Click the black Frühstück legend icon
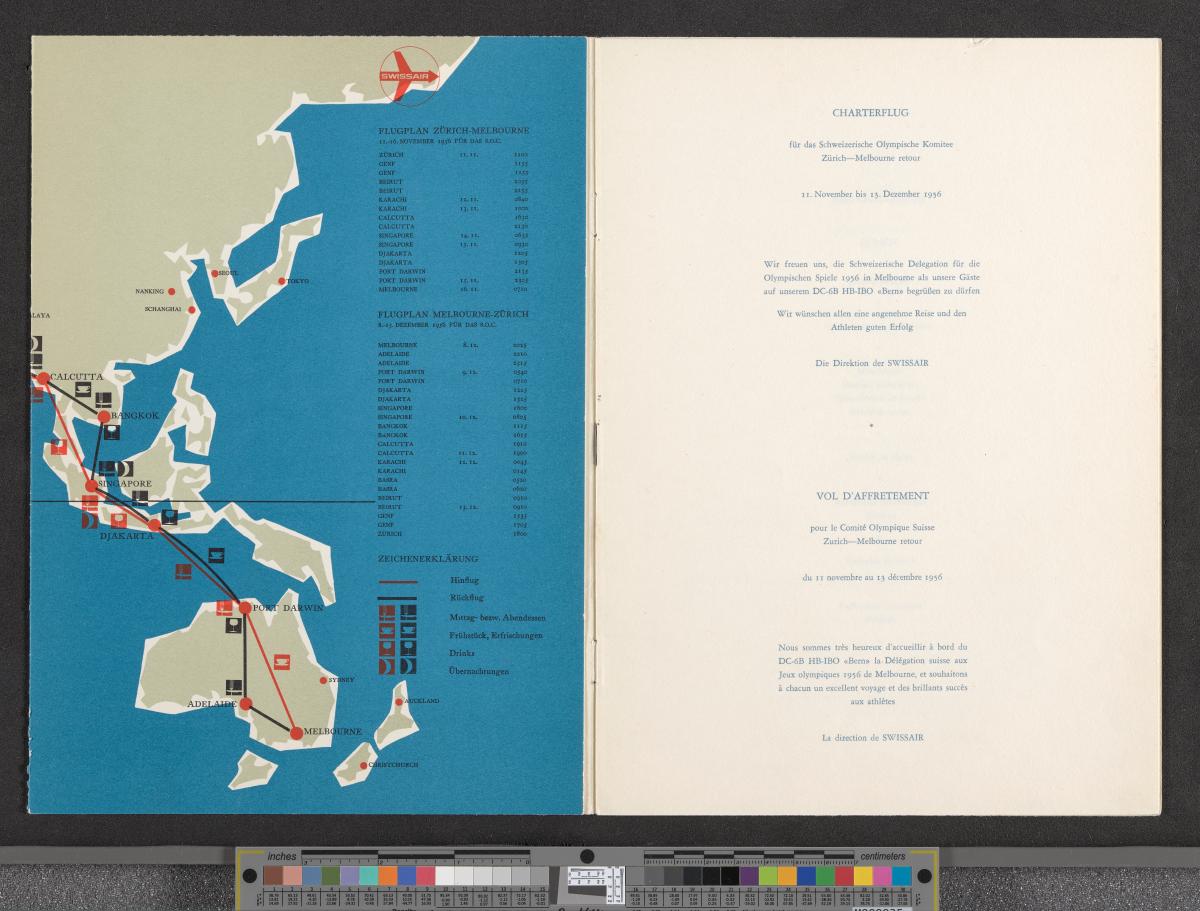This screenshot has height=911, width=1200. [x=408, y=631]
